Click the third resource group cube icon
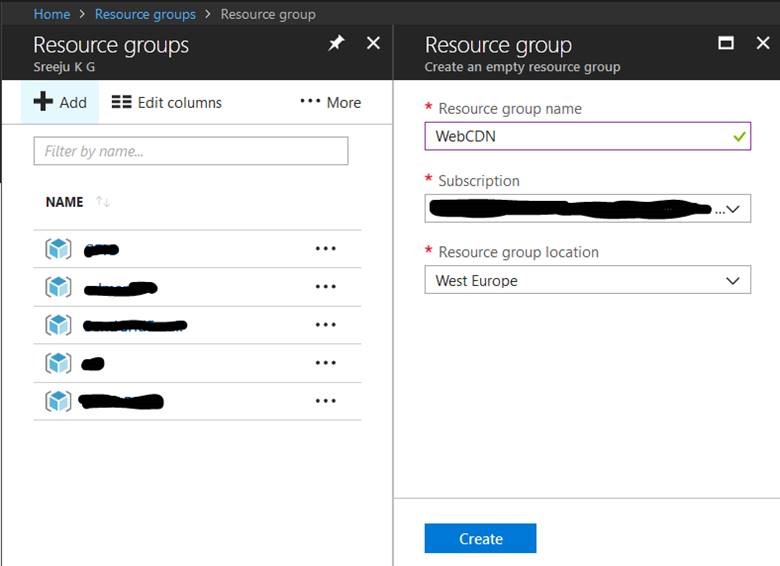This screenshot has height=566, width=780. pyautogui.click(x=58, y=325)
